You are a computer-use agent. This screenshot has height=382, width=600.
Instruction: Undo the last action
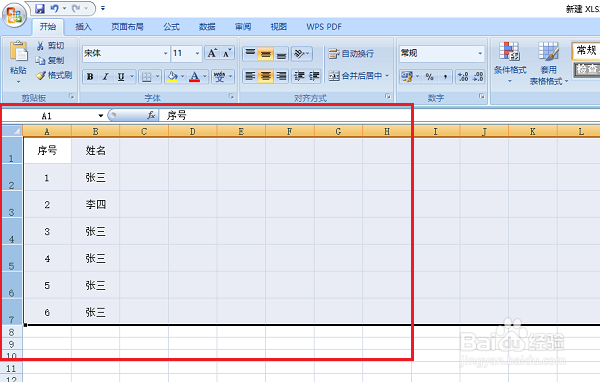coord(55,8)
